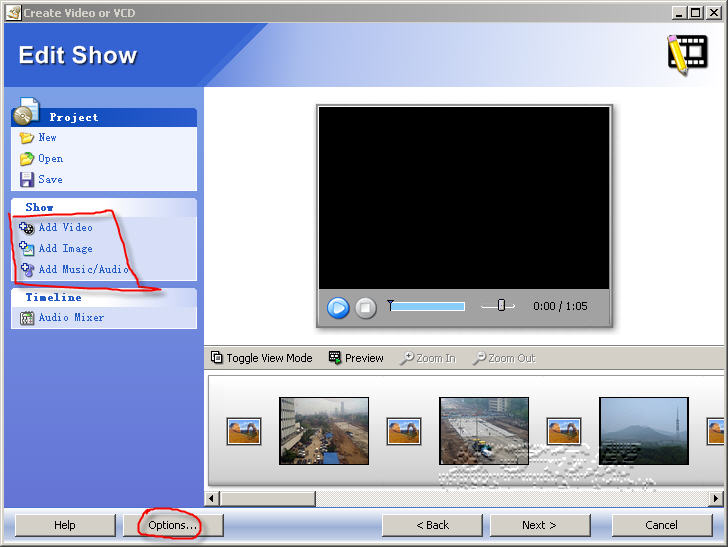Select the construction site clip thumbnail

point(484,431)
